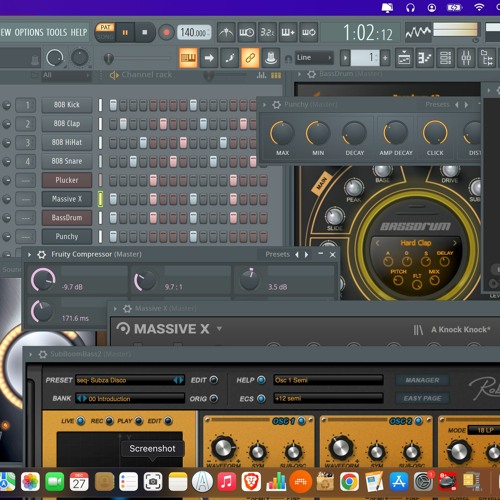500x500 pixels.
Task: Toggle the step editing icon
Action: point(230,58)
